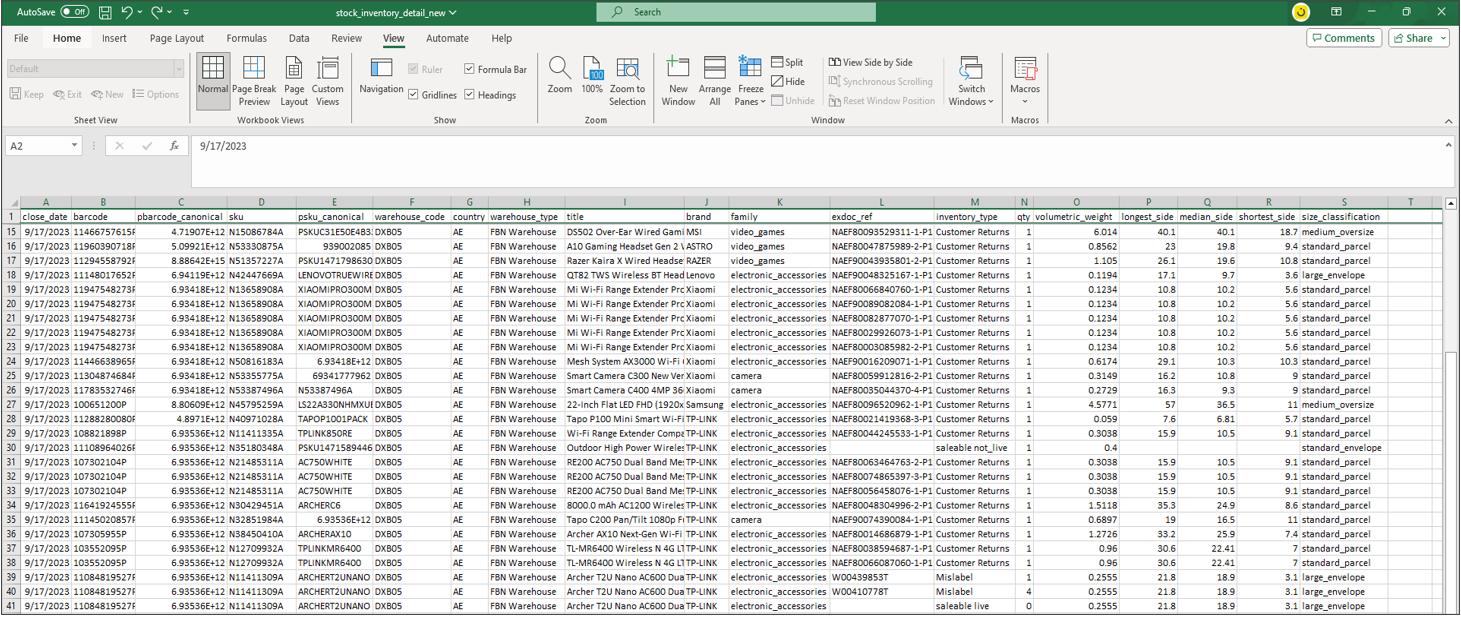Click the Save icon in title bar
Image resolution: width=1461 pixels, height=618 pixels.
[106, 12]
